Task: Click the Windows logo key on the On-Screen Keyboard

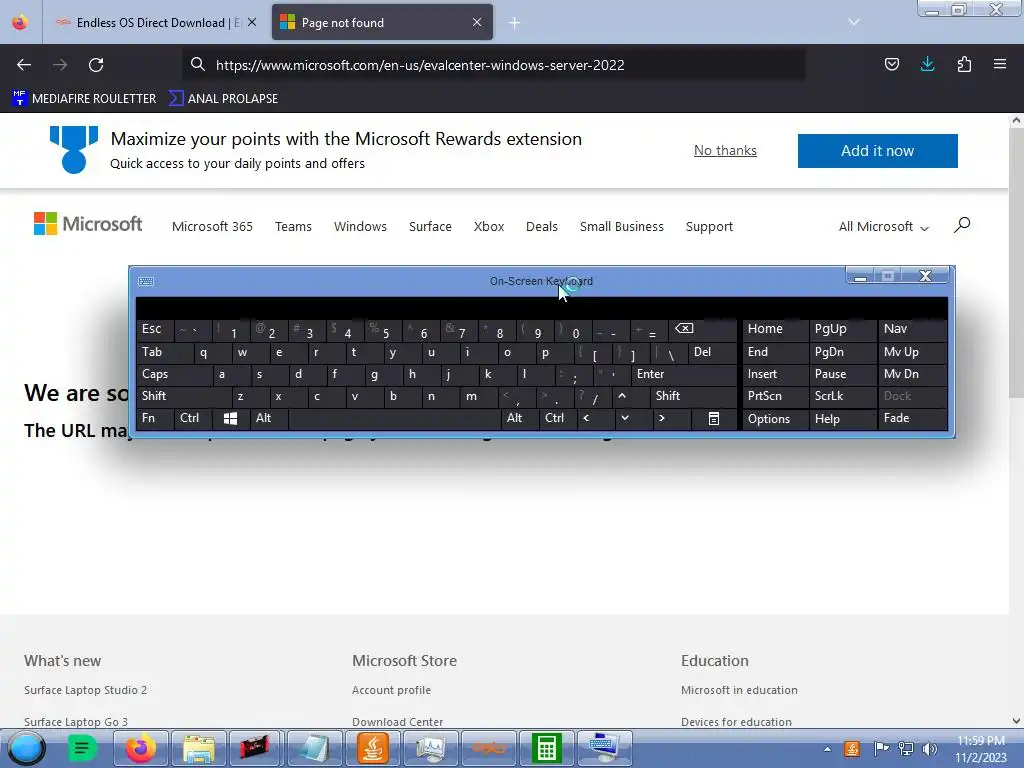Action: [231, 419]
